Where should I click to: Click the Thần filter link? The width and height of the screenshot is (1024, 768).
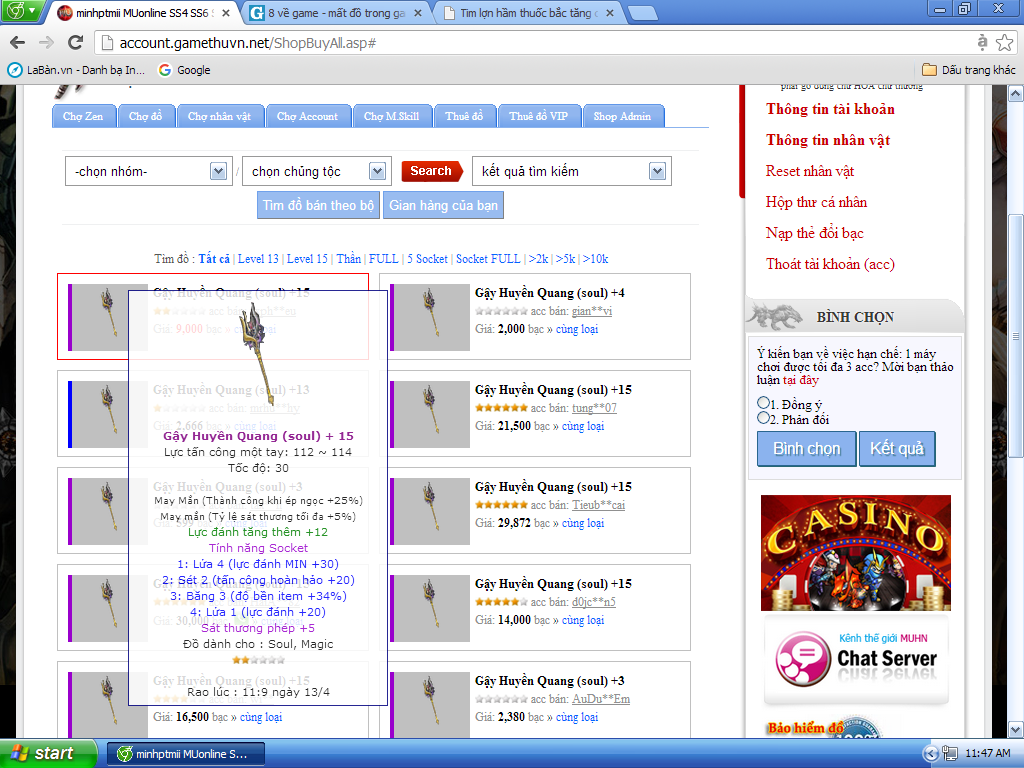pyautogui.click(x=349, y=259)
